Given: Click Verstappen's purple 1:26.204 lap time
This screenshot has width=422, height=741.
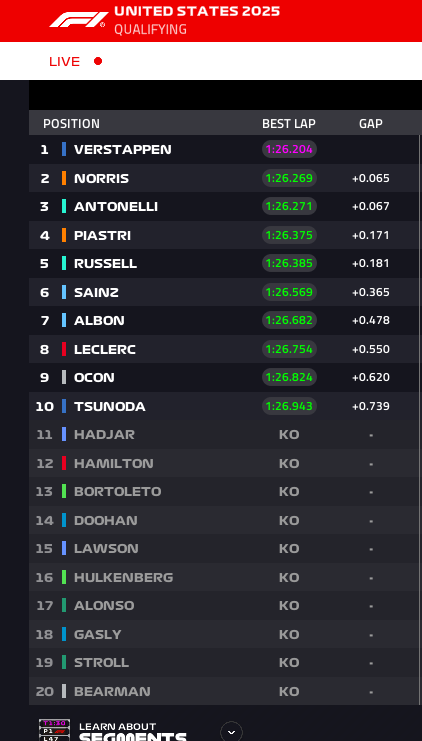Looking at the screenshot, I should point(289,149).
